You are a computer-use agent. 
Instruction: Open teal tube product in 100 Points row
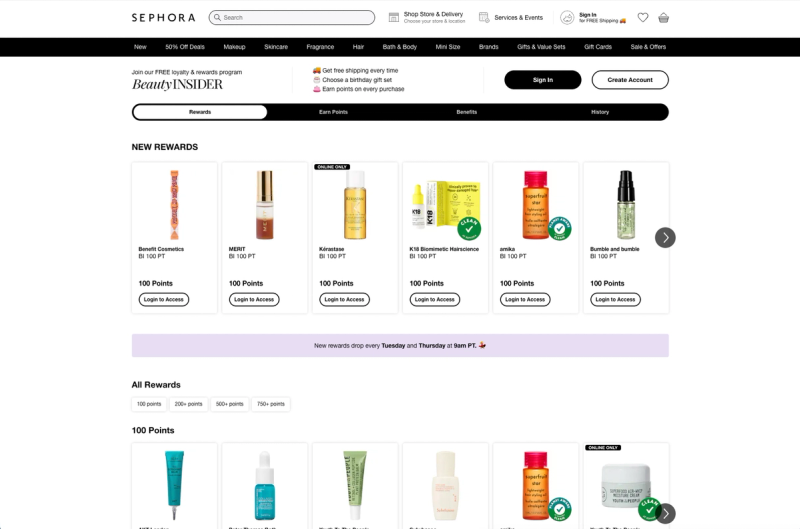click(x=174, y=485)
